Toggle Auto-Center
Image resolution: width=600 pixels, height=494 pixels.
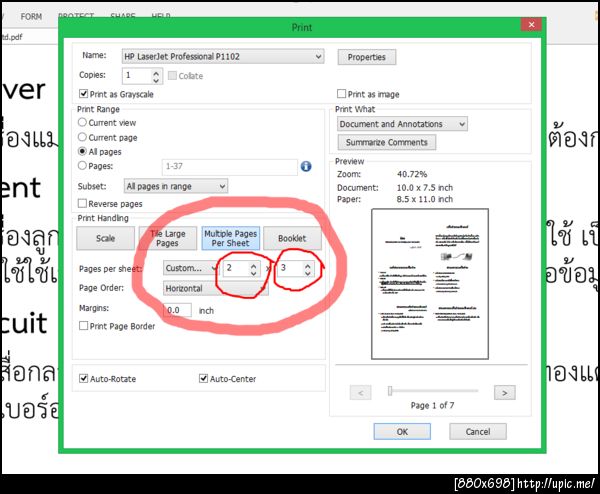click(x=203, y=378)
